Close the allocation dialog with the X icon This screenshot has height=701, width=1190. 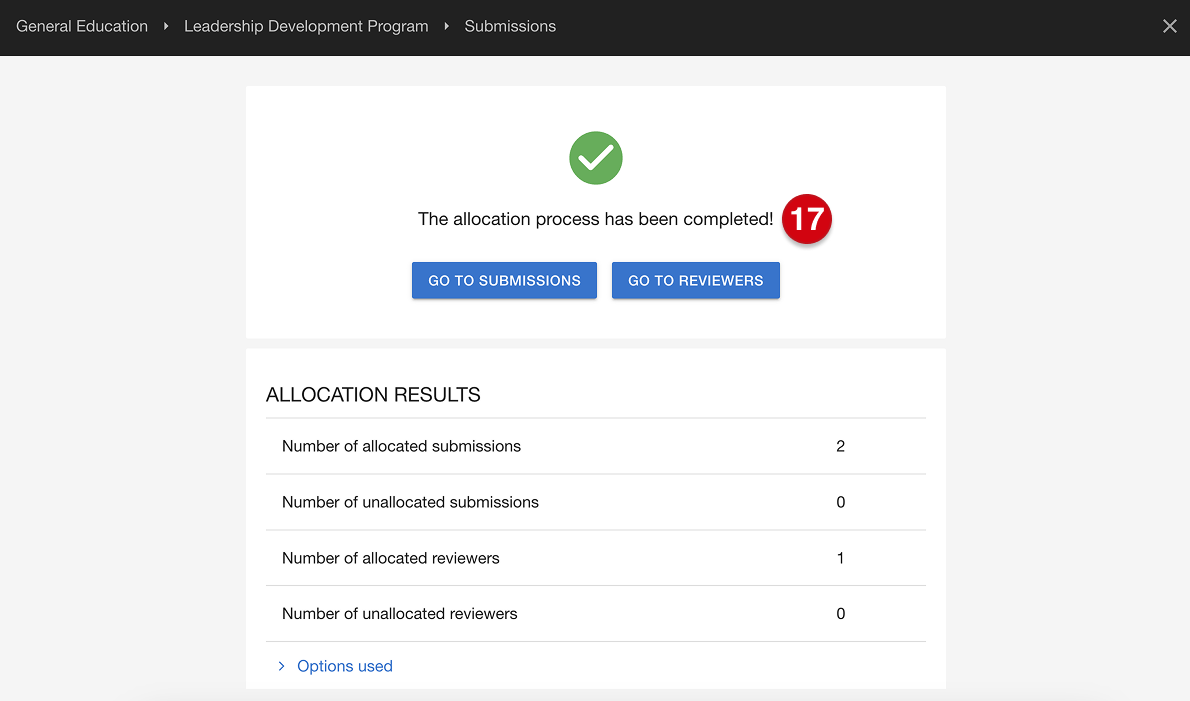(x=1170, y=27)
